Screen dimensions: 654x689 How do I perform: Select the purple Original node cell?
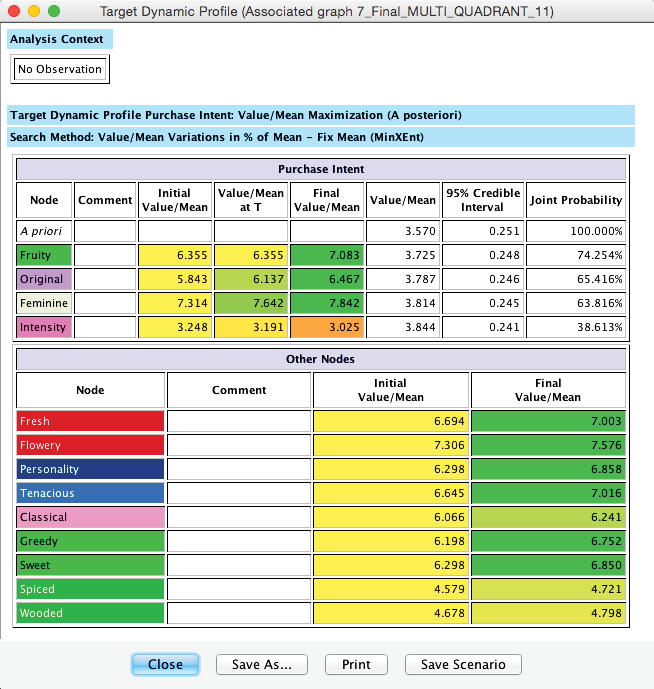click(x=44, y=279)
